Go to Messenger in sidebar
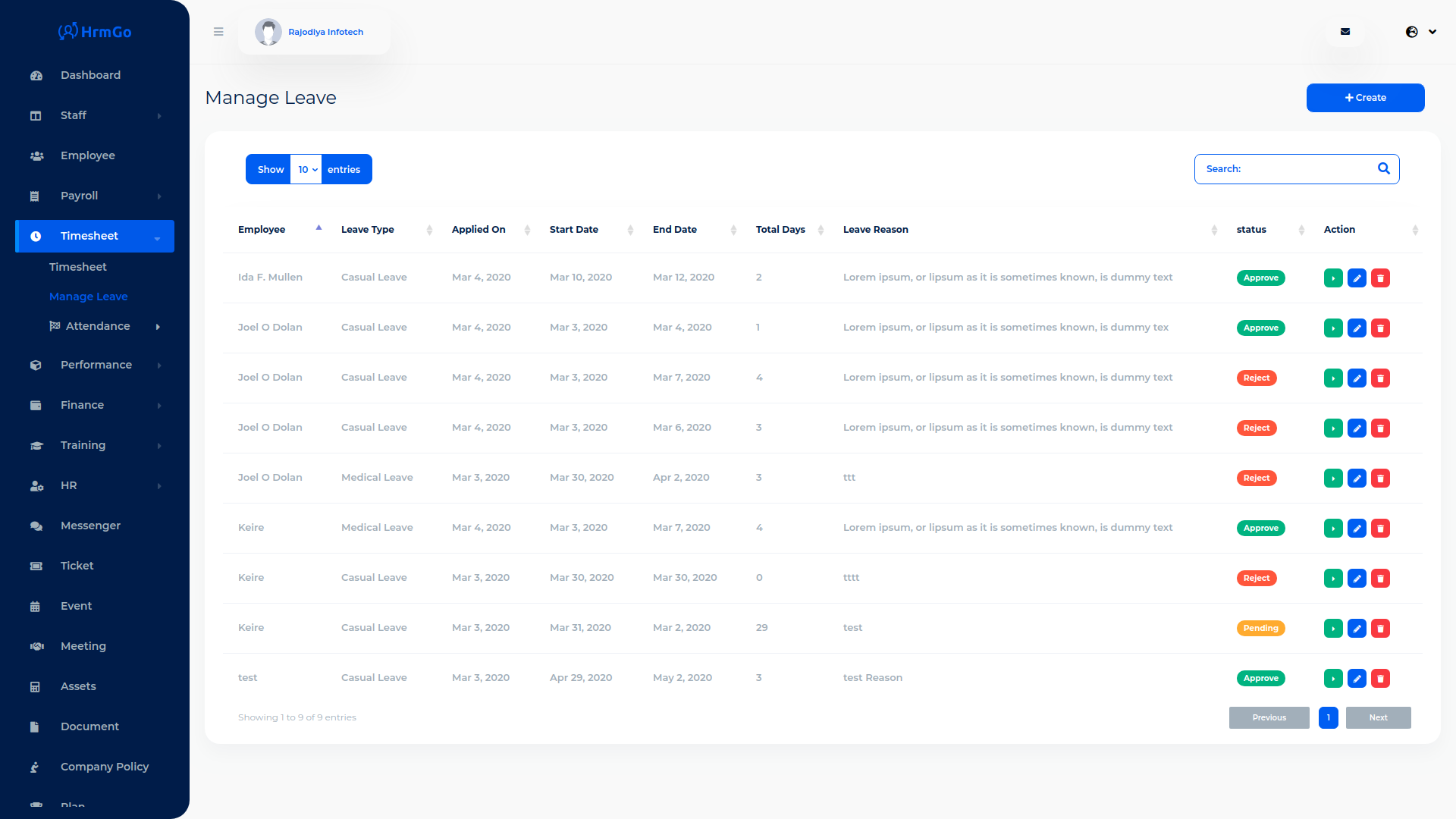The height and width of the screenshot is (819, 1456). pos(90,526)
